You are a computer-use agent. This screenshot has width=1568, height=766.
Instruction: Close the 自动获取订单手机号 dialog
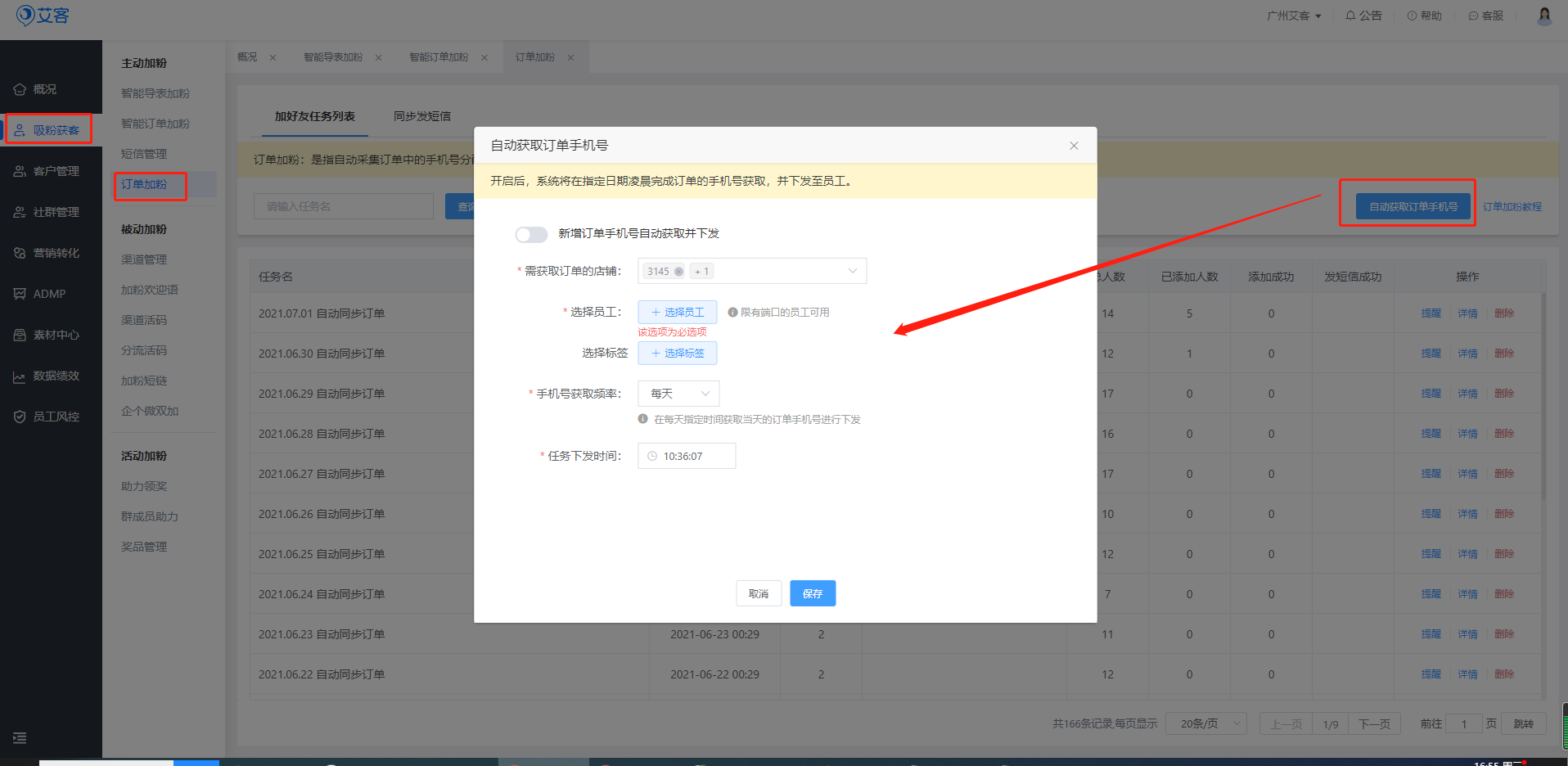coord(1074,146)
